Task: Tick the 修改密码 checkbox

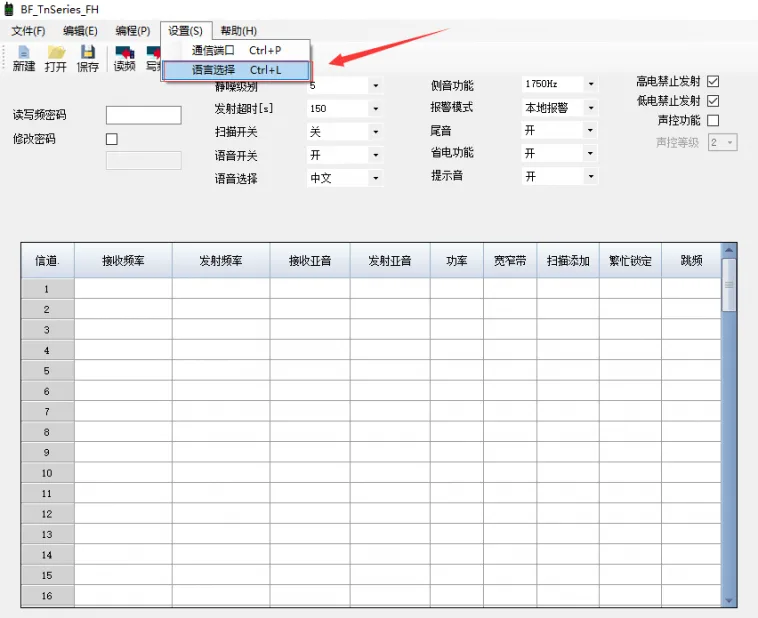Action: coord(112,140)
